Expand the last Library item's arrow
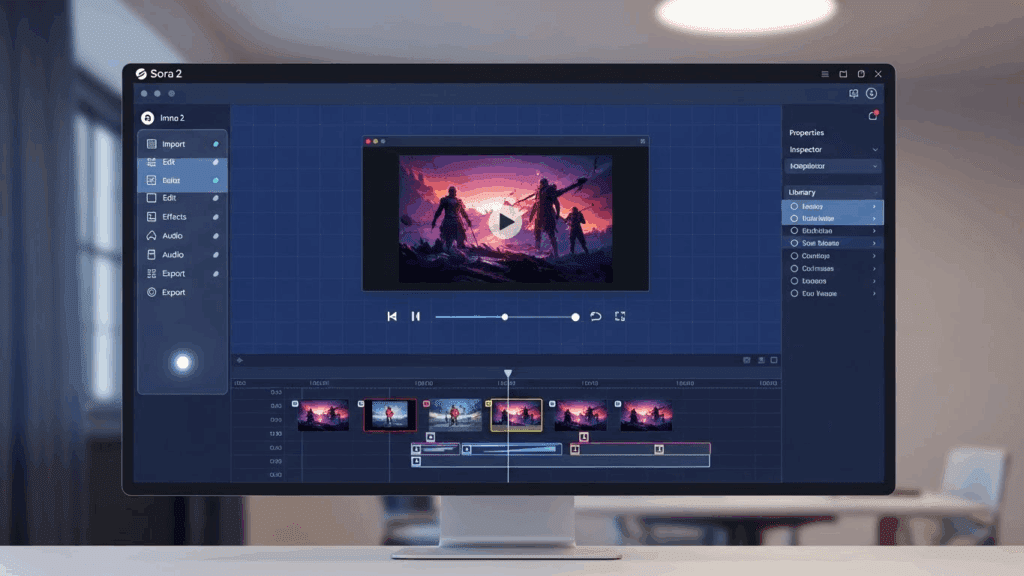 tap(874, 294)
